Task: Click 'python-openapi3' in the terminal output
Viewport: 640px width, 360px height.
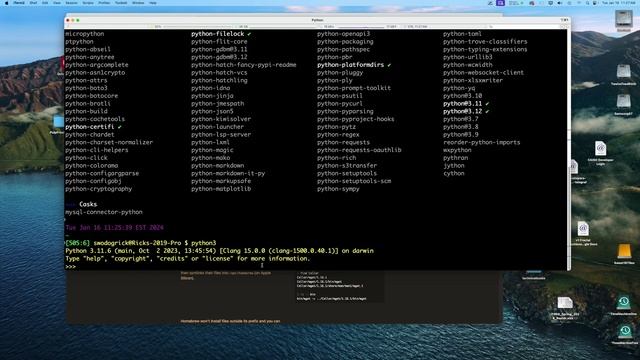Action: (x=343, y=34)
